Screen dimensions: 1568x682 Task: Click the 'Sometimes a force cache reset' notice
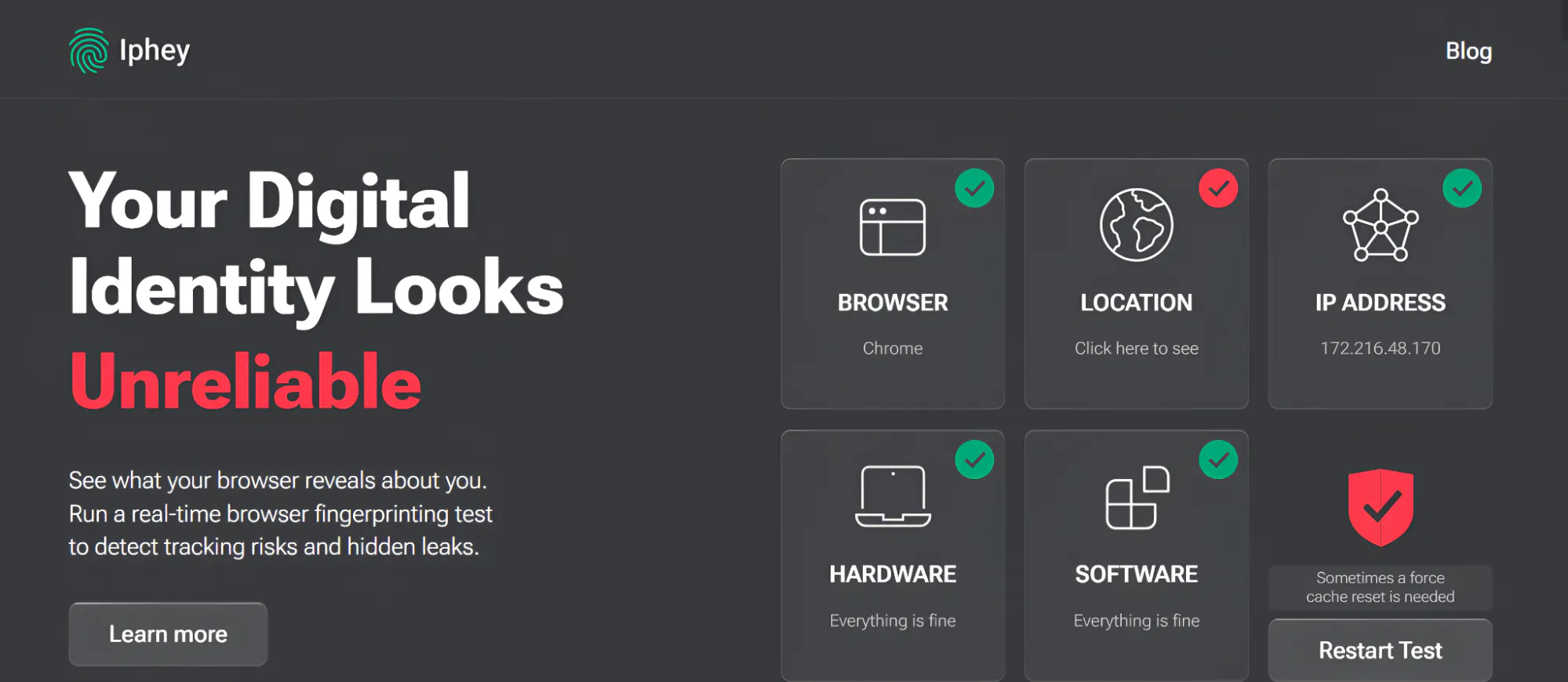click(1381, 587)
